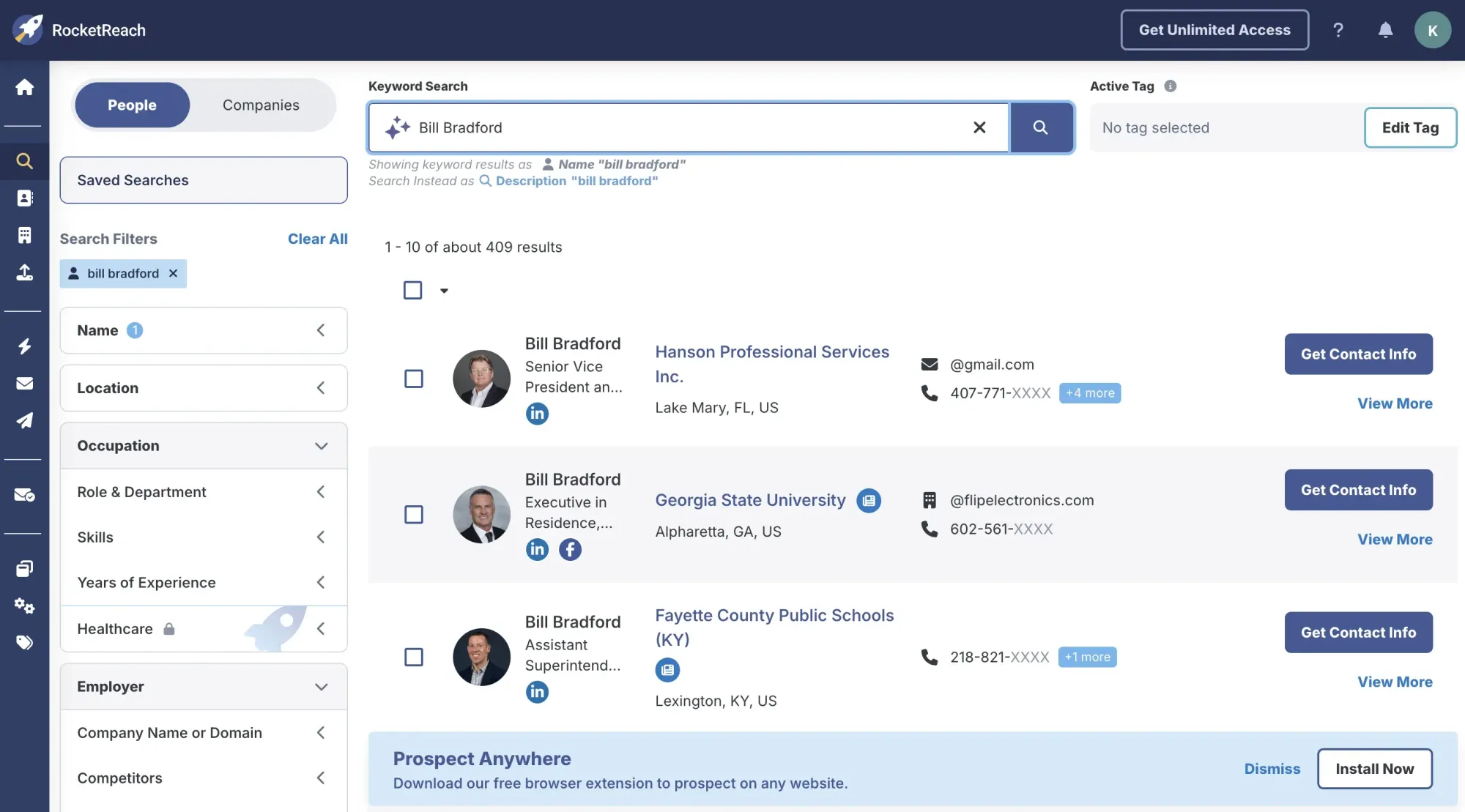Viewport: 1465px width, 812px height.
Task: View More for Lake Mary result
Action: point(1395,403)
